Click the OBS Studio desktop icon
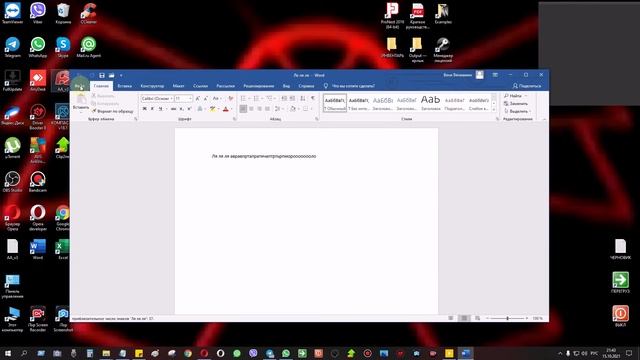 [x=12, y=182]
